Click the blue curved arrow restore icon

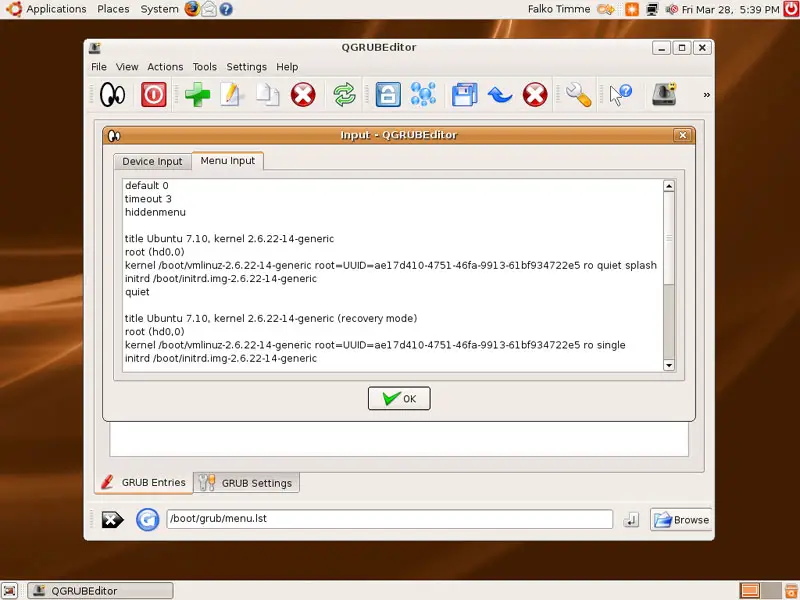click(x=500, y=95)
